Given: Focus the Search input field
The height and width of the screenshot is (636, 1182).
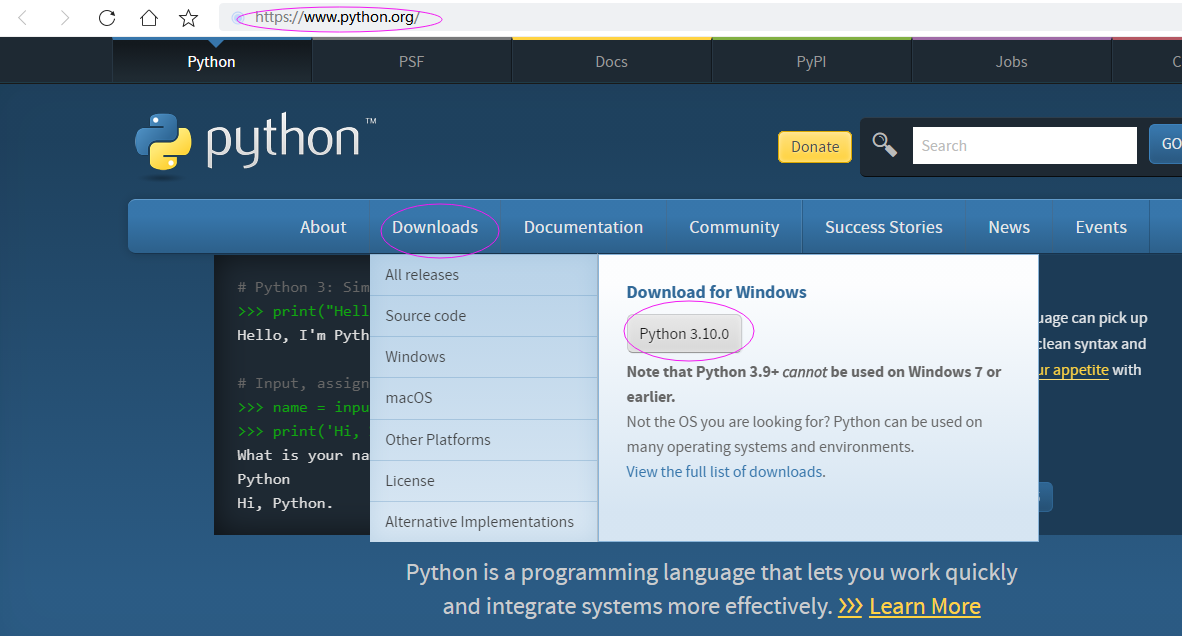Looking at the screenshot, I should (1024, 145).
